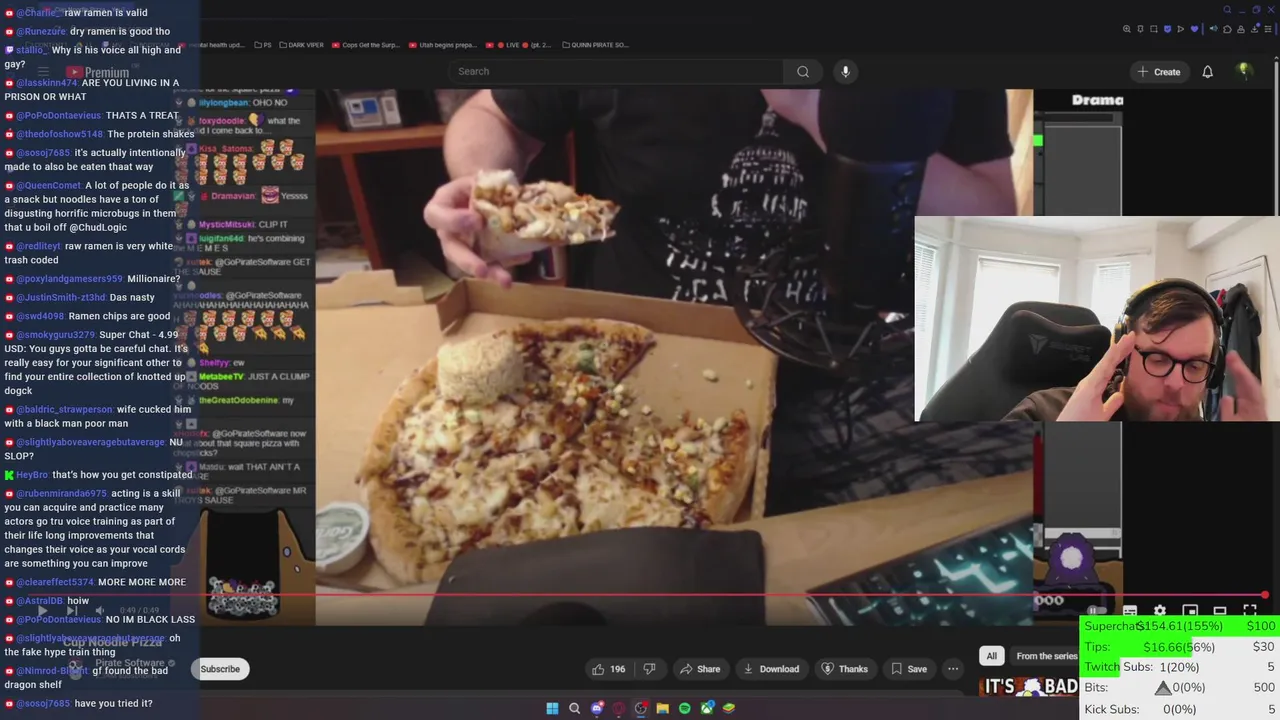1280x720 pixels.
Task: Play the YouTube video
Action: tap(42, 610)
